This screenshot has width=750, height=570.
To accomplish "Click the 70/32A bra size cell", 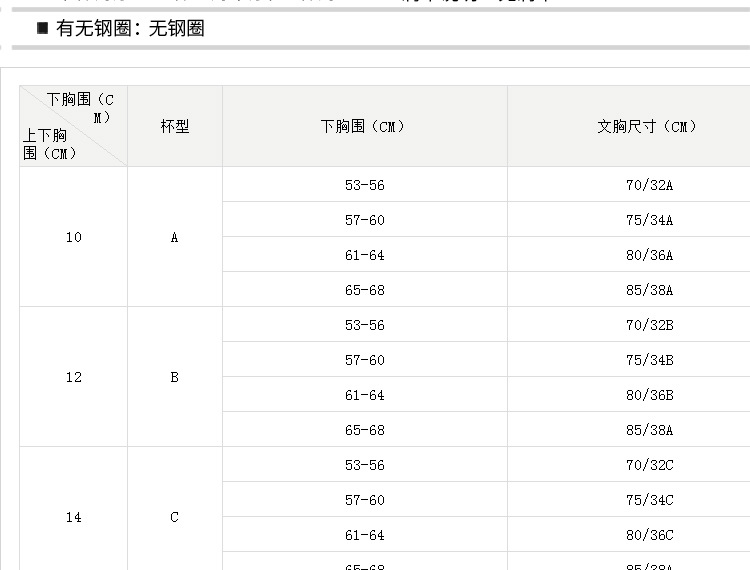I will [x=649, y=185].
